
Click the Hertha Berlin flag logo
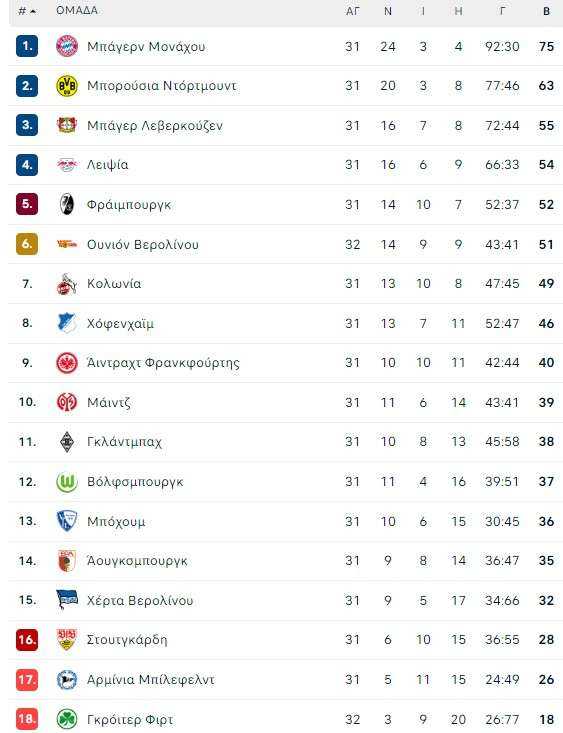click(67, 600)
